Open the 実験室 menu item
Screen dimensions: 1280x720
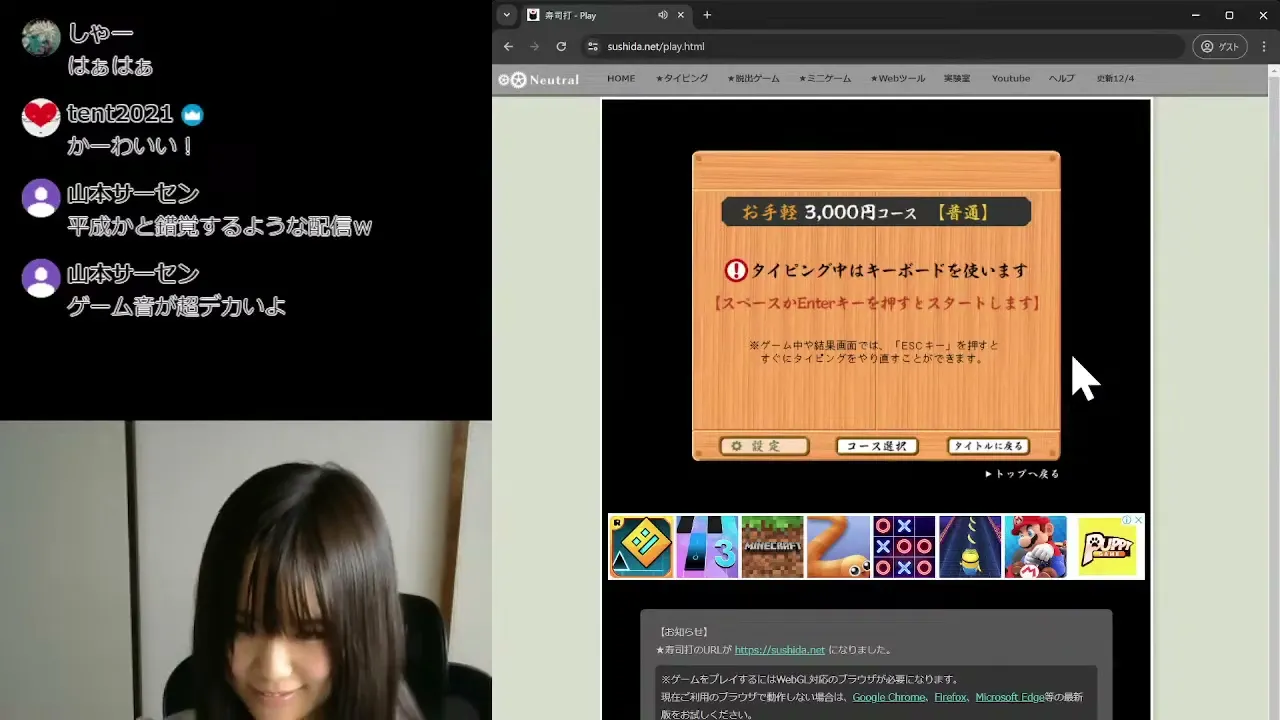point(957,78)
